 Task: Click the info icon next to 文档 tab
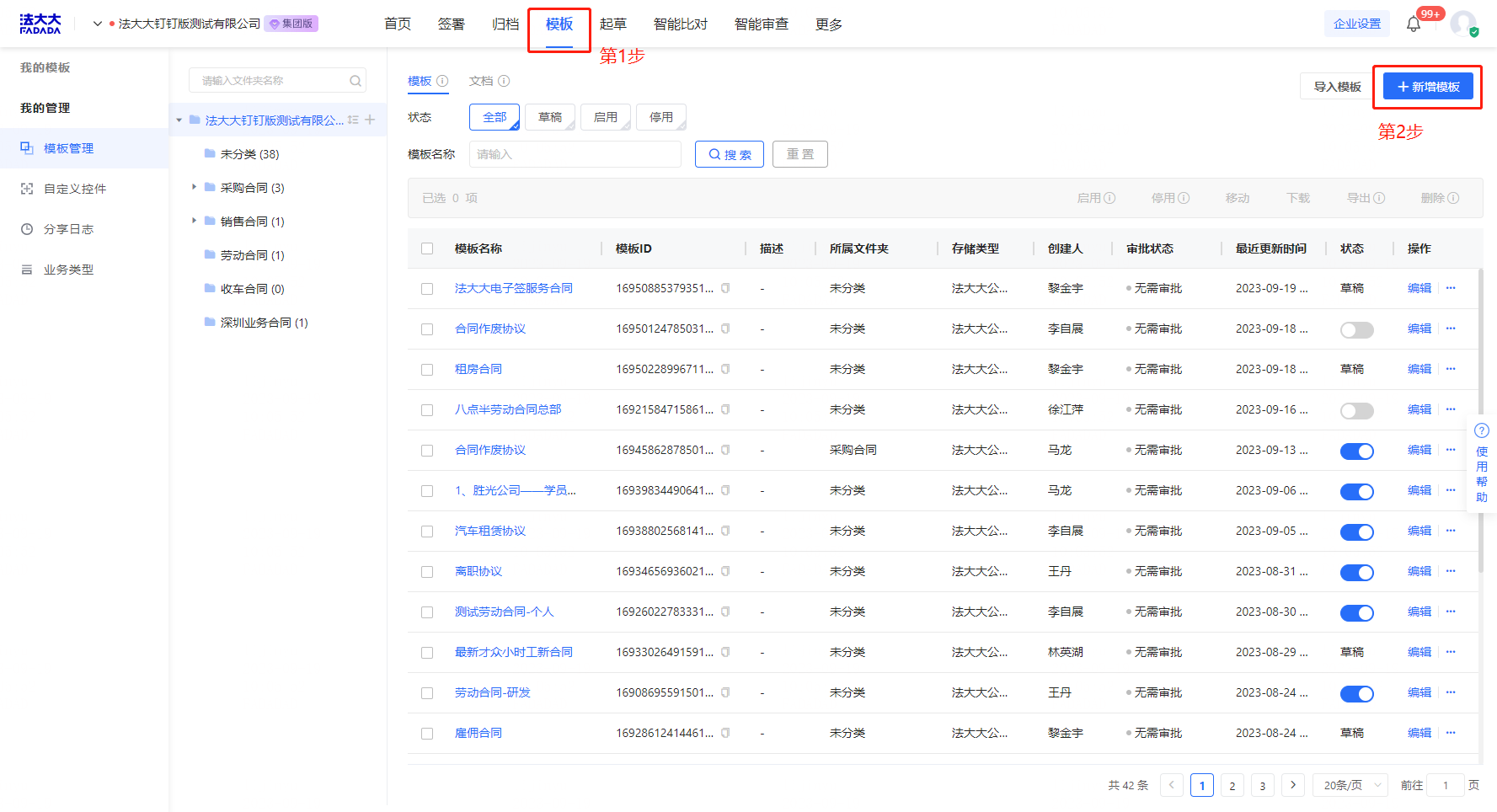(x=504, y=81)
